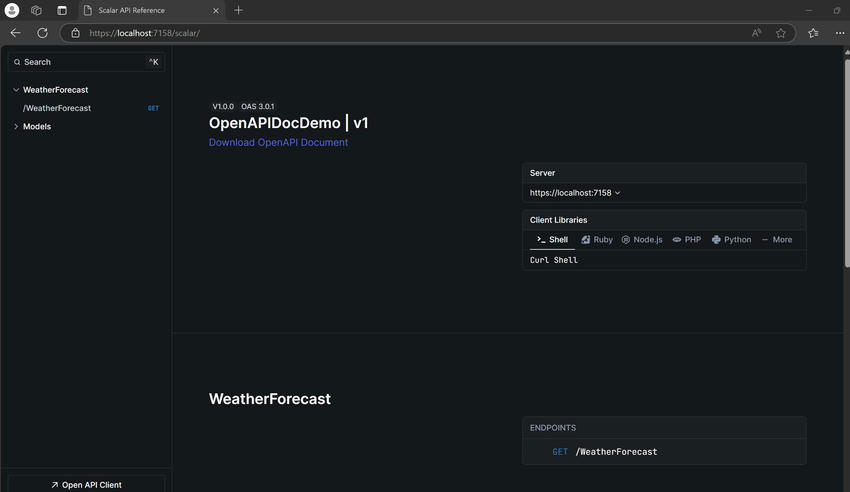This screenshot has width=850, height=492.
Task: Click the Curl Shell label
Action: (553, 260)
